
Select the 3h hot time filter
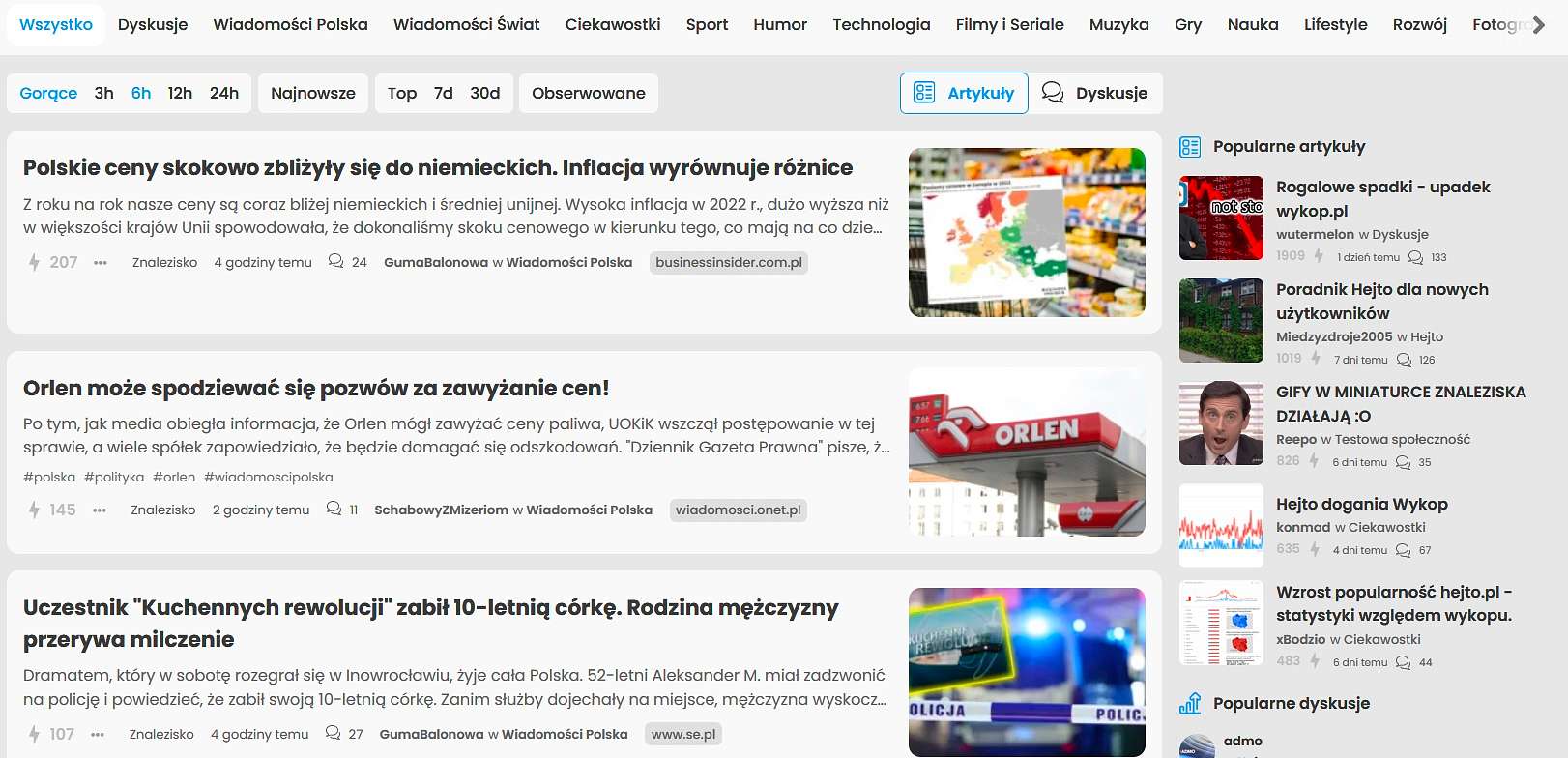pos(104,93)
